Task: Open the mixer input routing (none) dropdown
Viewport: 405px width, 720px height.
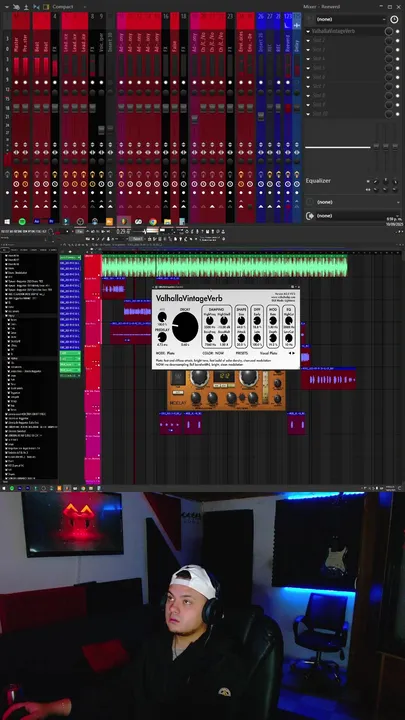Action: pos(350,19)
